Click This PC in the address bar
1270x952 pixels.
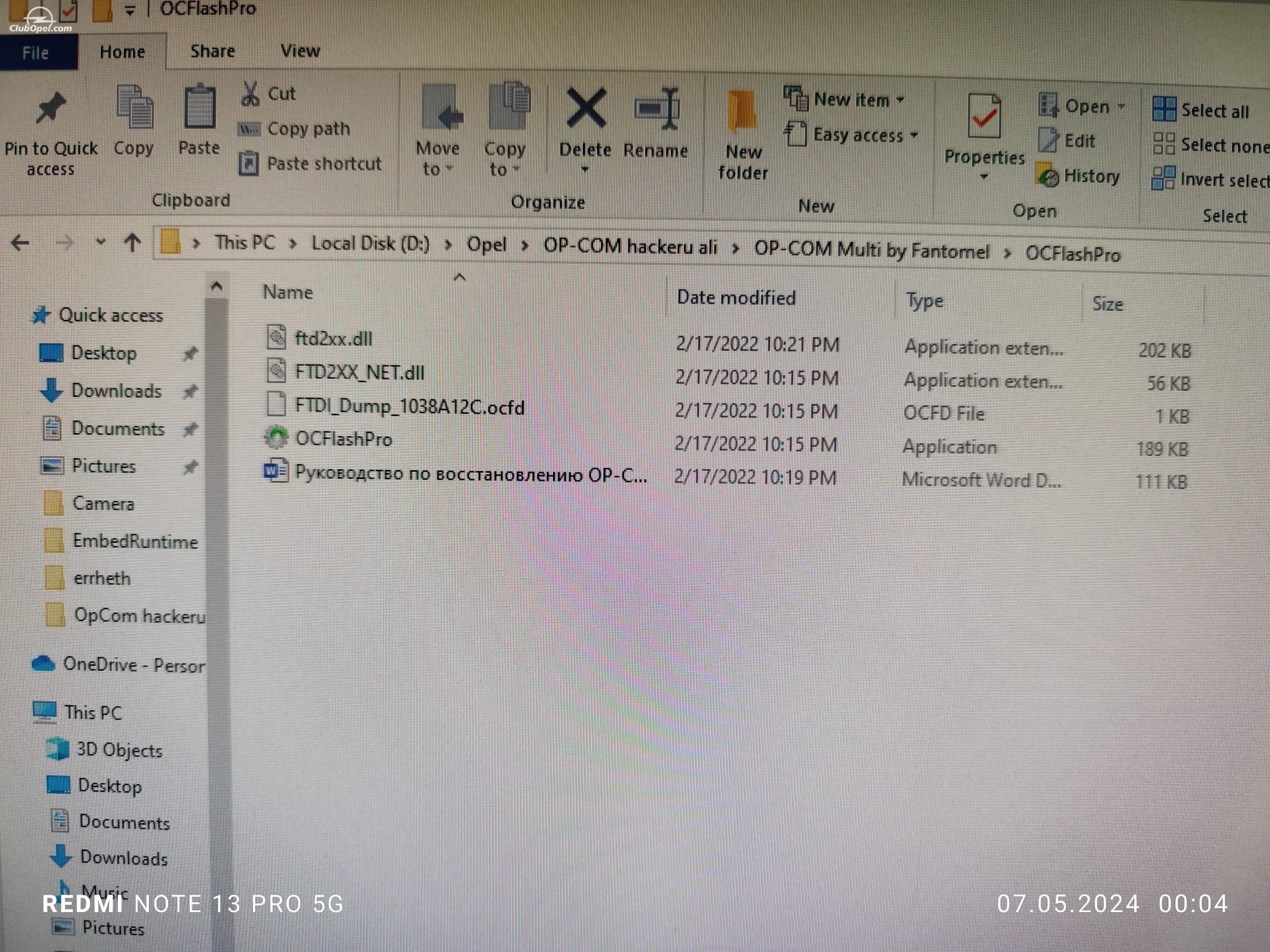(245, 243)
